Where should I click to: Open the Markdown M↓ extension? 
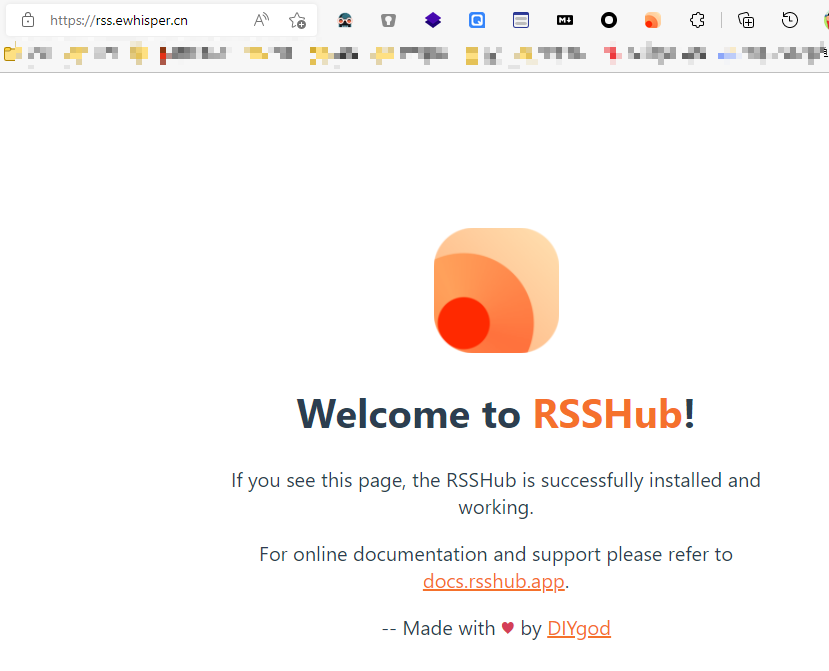click(565, 21)
